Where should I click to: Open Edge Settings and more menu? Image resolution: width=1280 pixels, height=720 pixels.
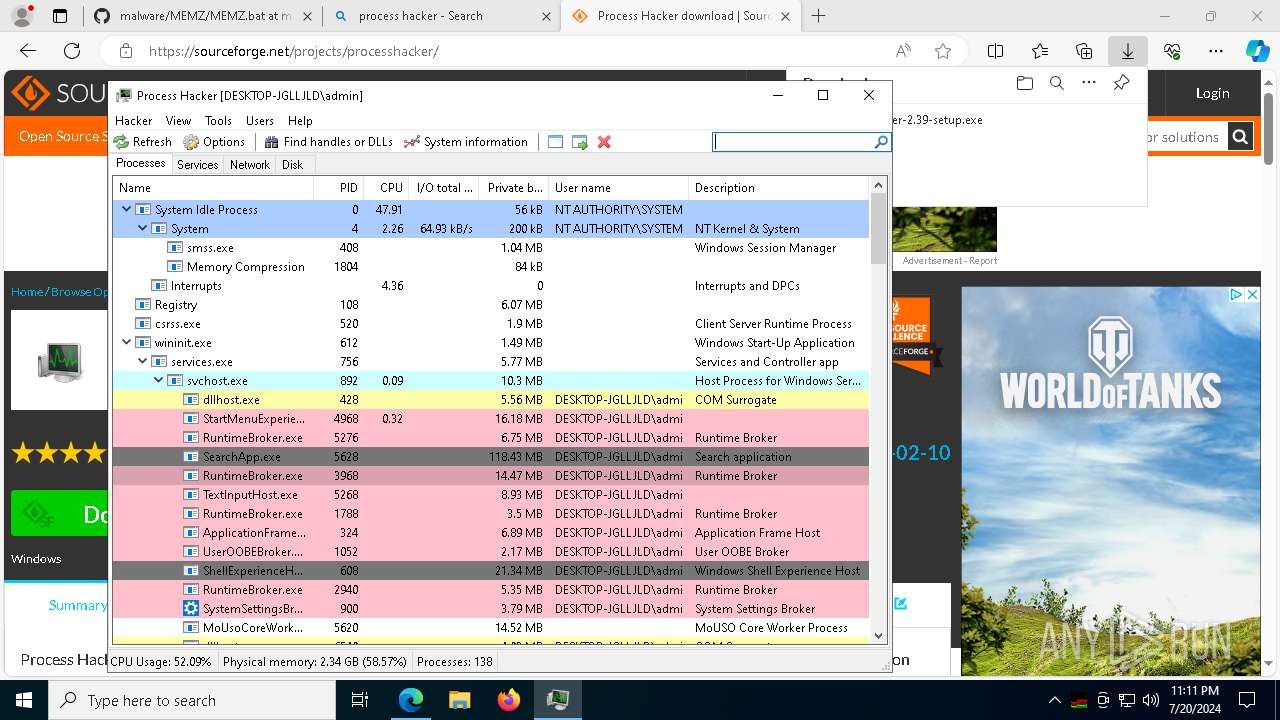pos(1216,51)
